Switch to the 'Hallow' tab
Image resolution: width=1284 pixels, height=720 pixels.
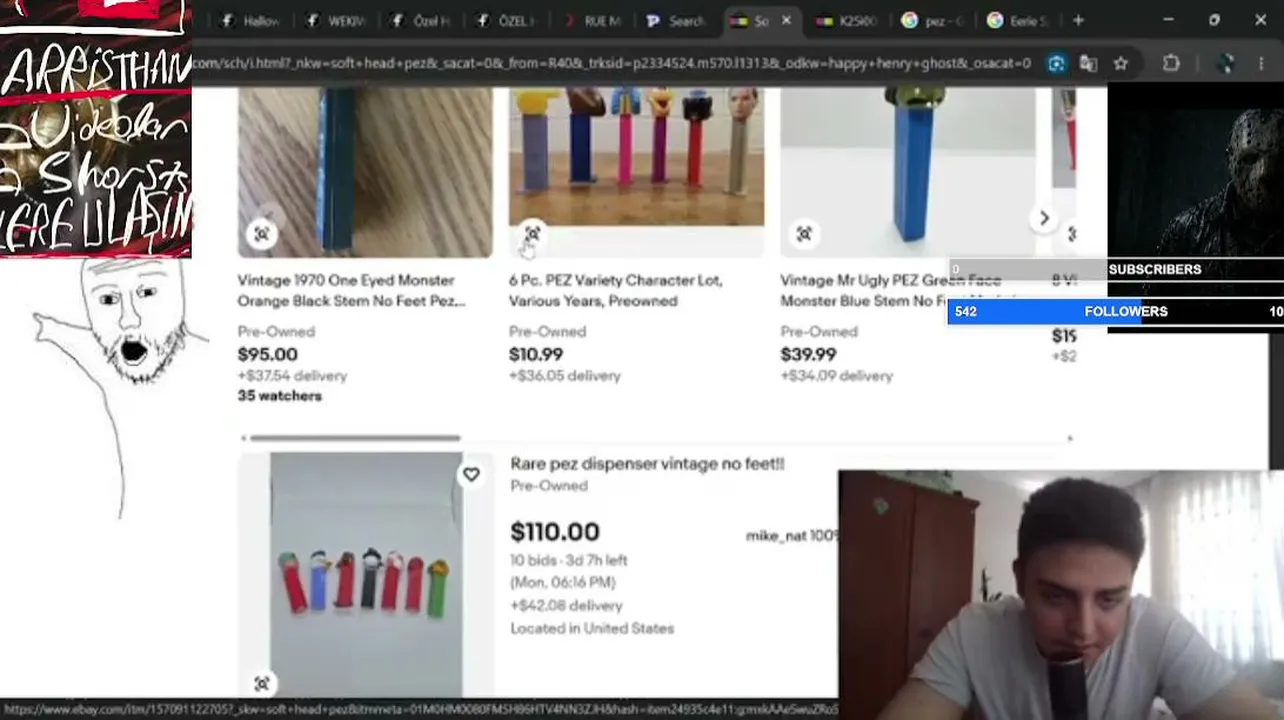pyautogui.click(x=252, y=21)
